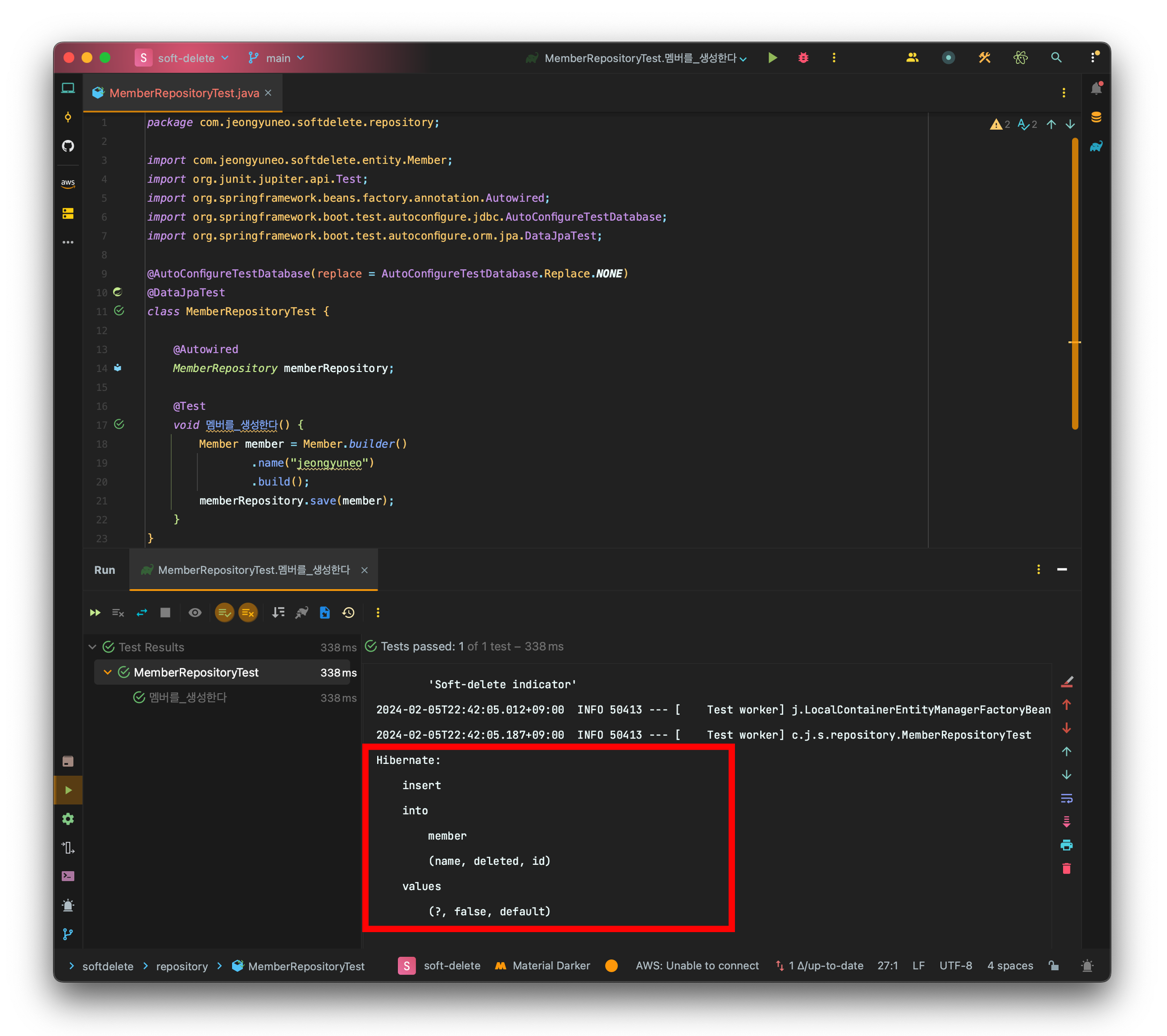1167x1036 pixels.
Task: Click the softdelete breadcrumb at the bottom
Action: 108,966
